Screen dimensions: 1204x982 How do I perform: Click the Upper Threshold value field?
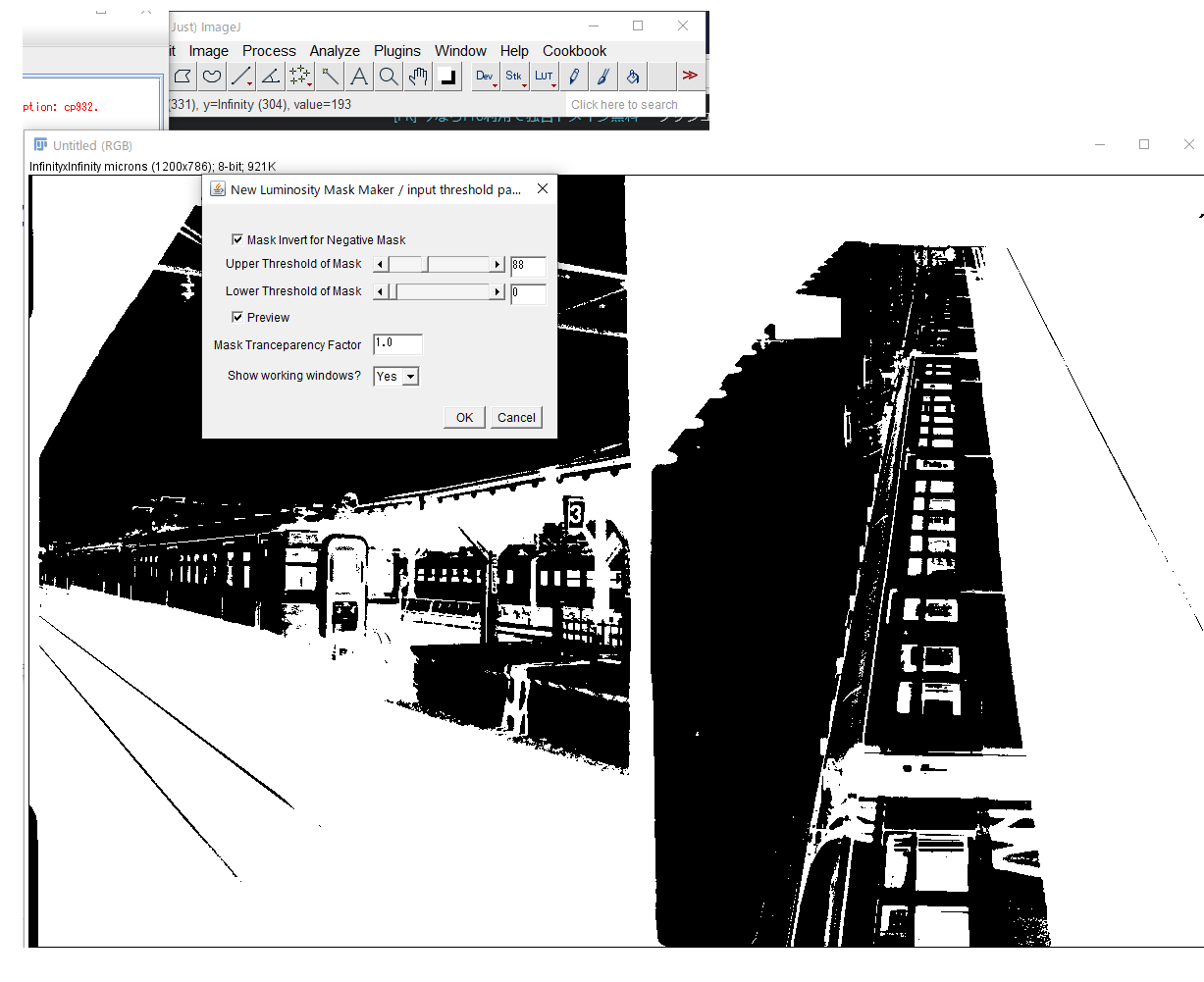528,265
